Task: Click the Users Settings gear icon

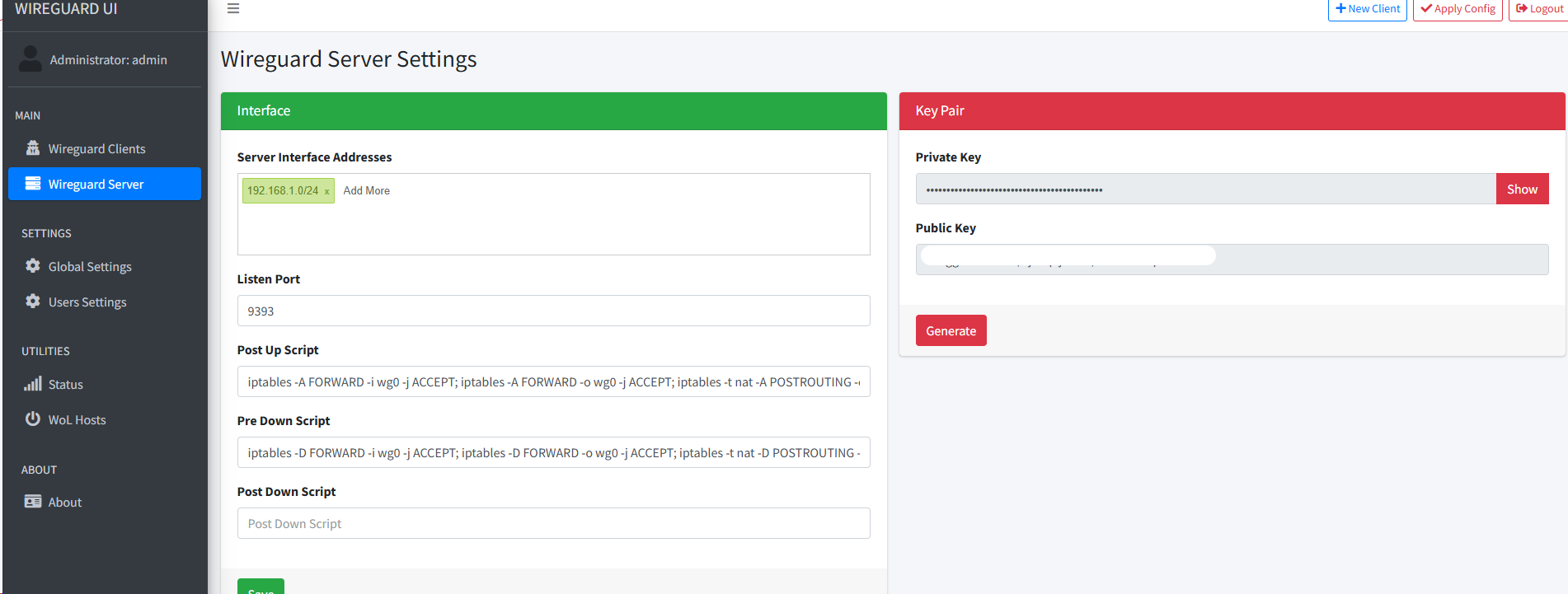Action: 33,302
